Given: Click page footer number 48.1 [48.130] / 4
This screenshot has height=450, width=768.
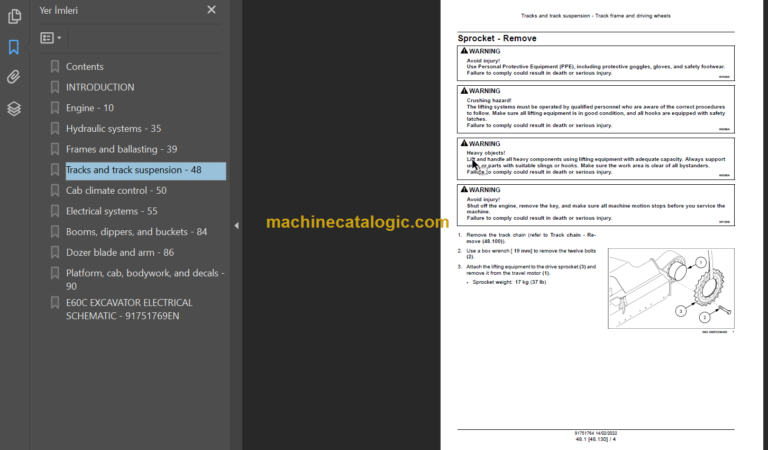Looking at the screenshot, I should point(596,439).
